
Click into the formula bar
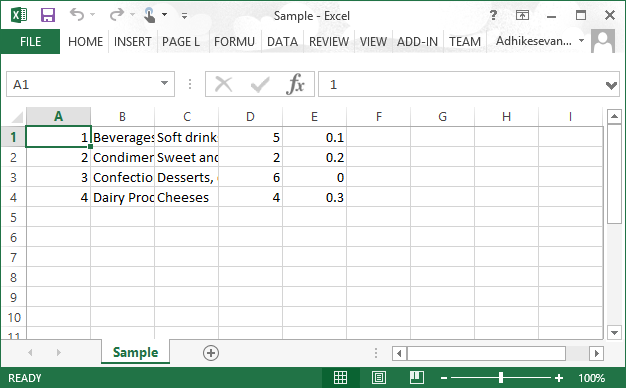tap(461, 84)
